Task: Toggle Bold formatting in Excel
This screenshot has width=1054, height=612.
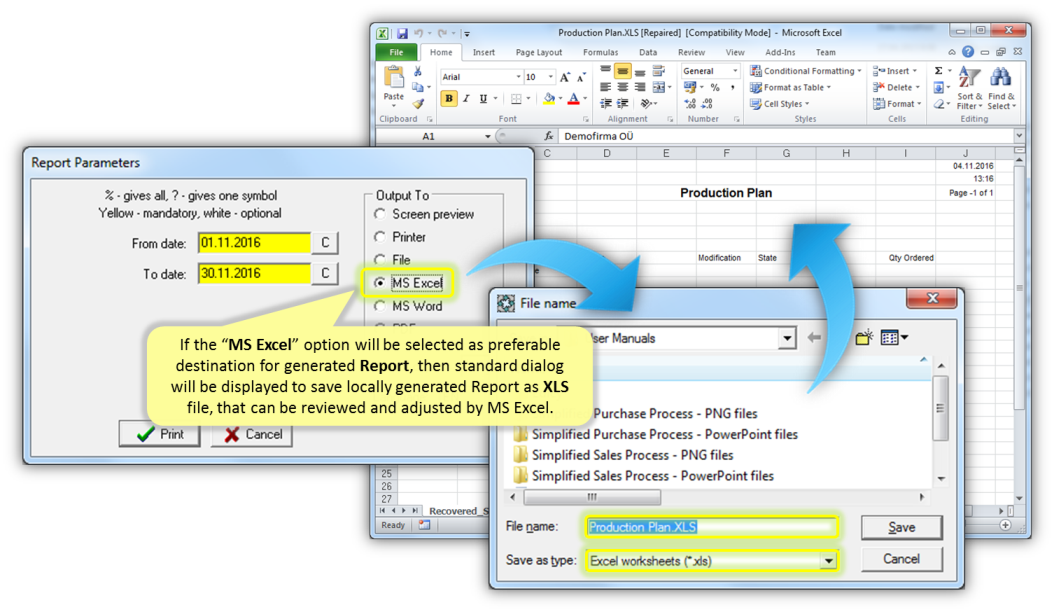Action: tap(448, 99)
